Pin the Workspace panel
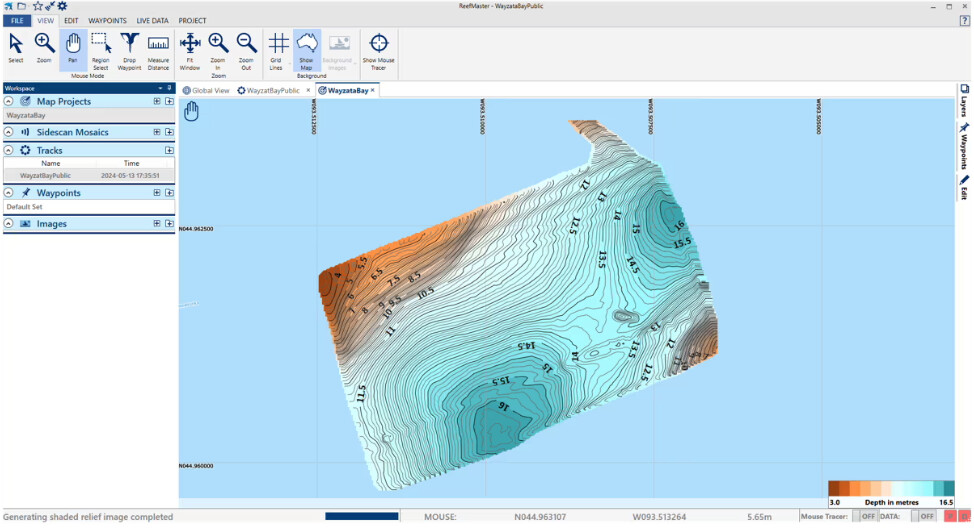Screen dimensions: 974x531 pos(169,88)
